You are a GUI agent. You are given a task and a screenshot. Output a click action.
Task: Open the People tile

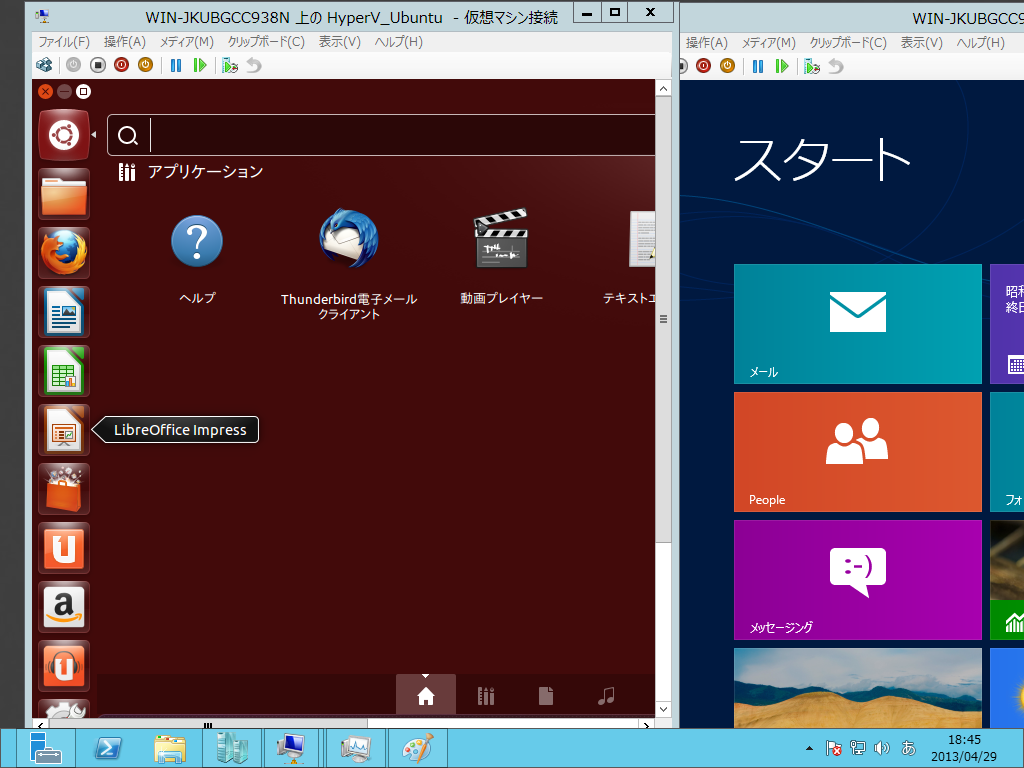tap(857, 452)
